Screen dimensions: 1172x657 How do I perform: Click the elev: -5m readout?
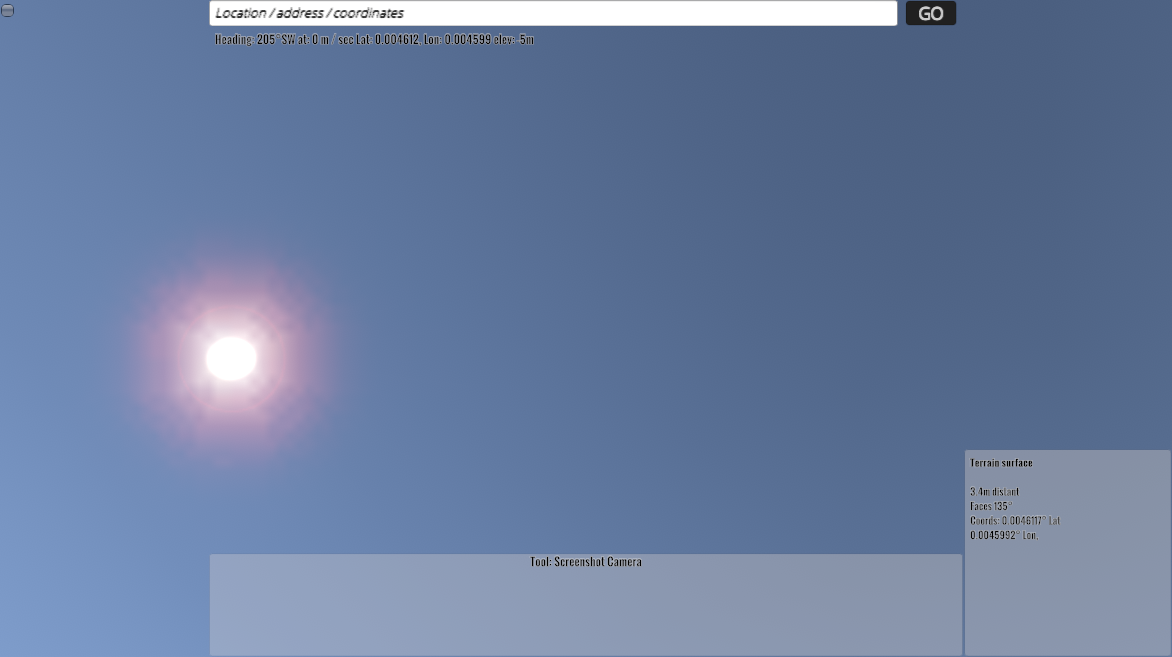tap(514, 40)
